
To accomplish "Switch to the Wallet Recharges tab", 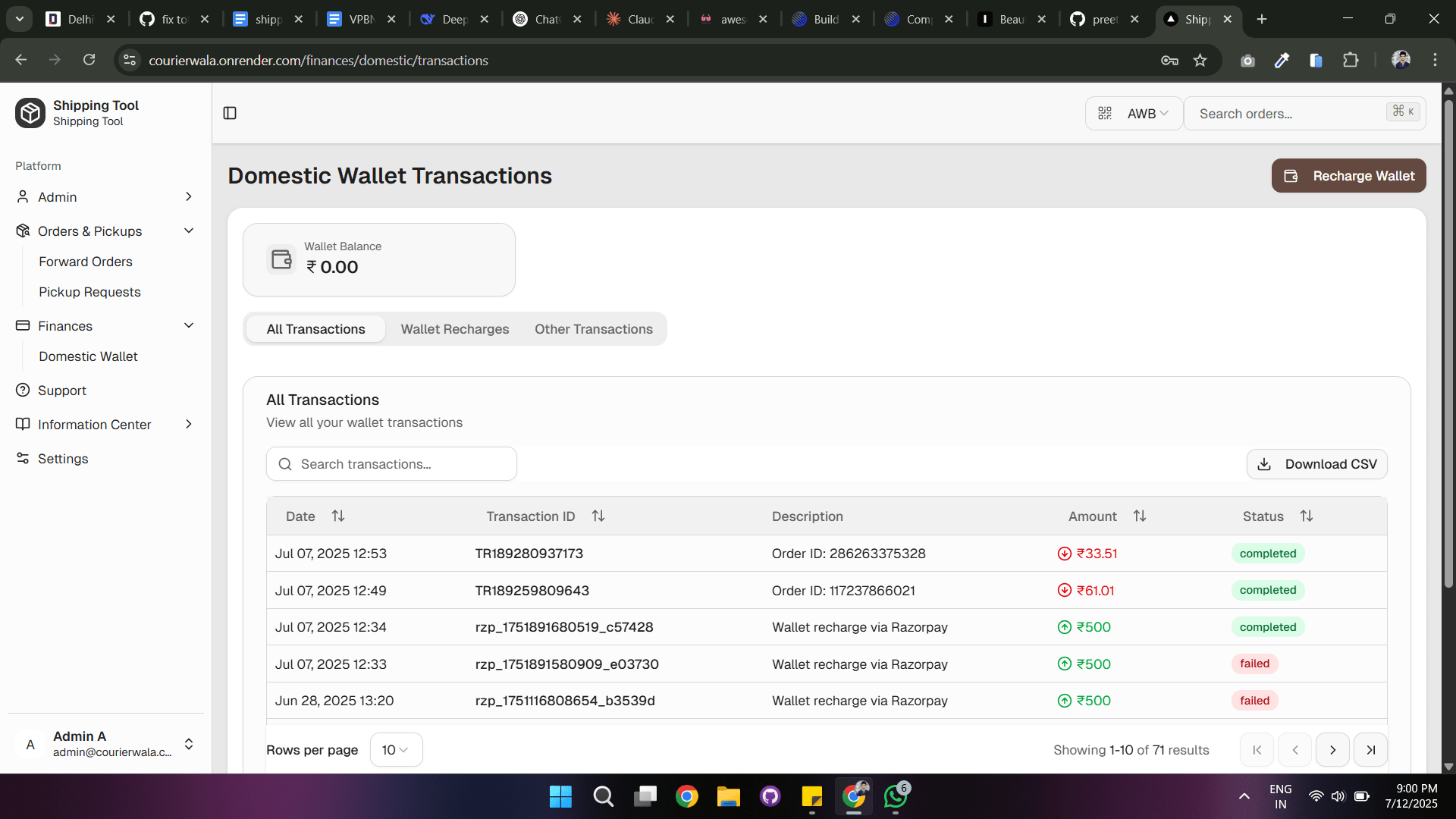I will pyautogui.click(x=455, y=329).
